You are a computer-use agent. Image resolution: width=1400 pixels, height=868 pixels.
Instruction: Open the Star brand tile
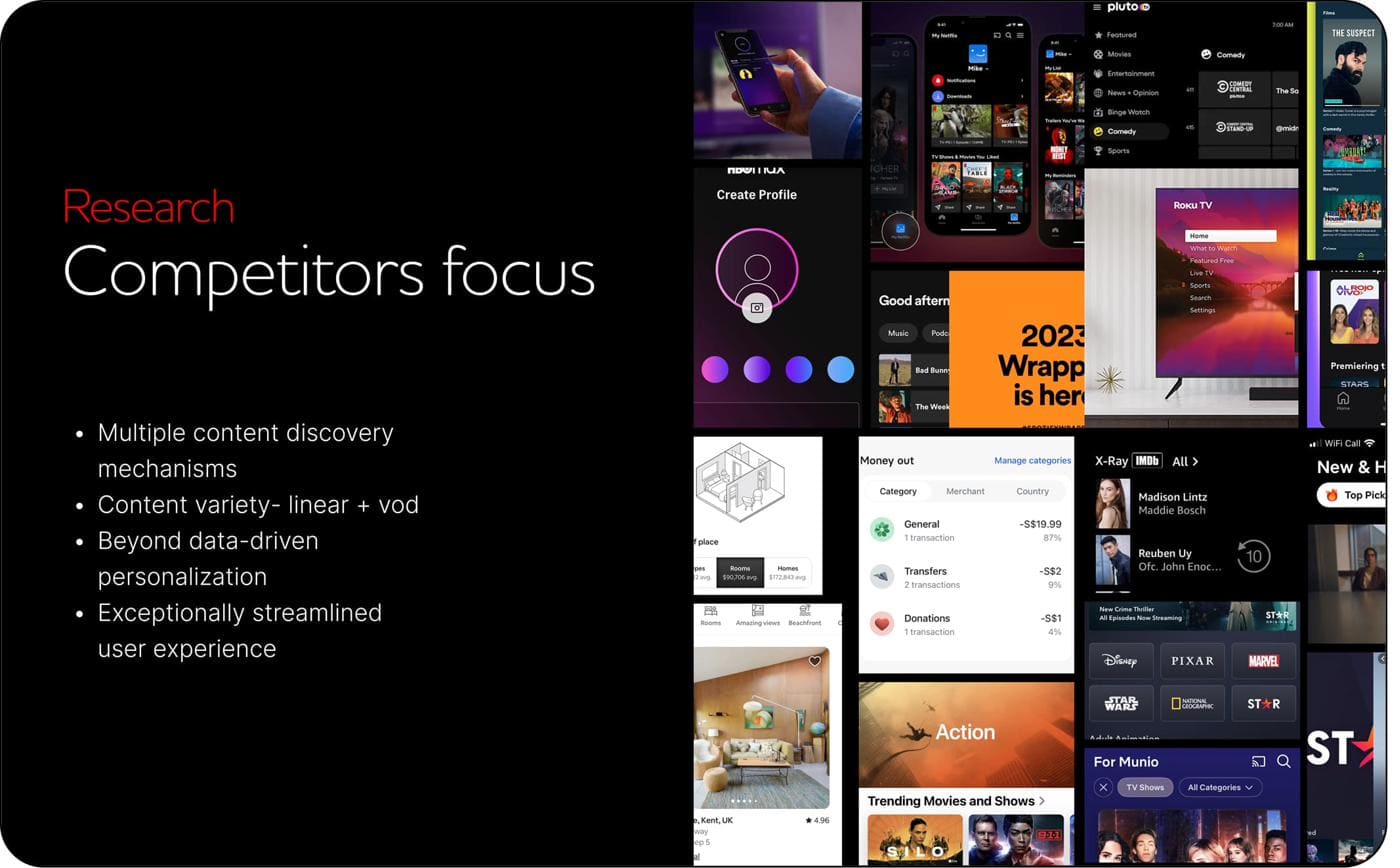[x=1263, y=703]
